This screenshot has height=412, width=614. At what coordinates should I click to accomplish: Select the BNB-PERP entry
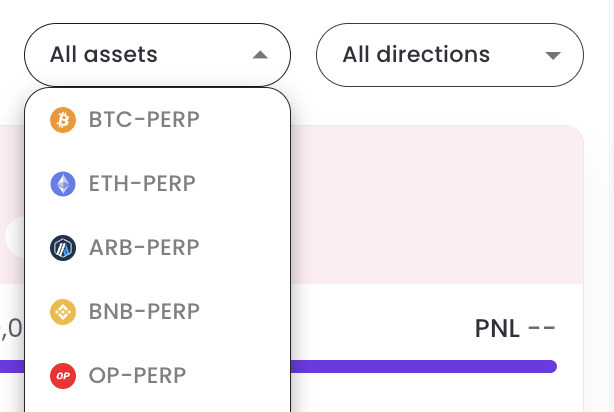coord(144,312)
